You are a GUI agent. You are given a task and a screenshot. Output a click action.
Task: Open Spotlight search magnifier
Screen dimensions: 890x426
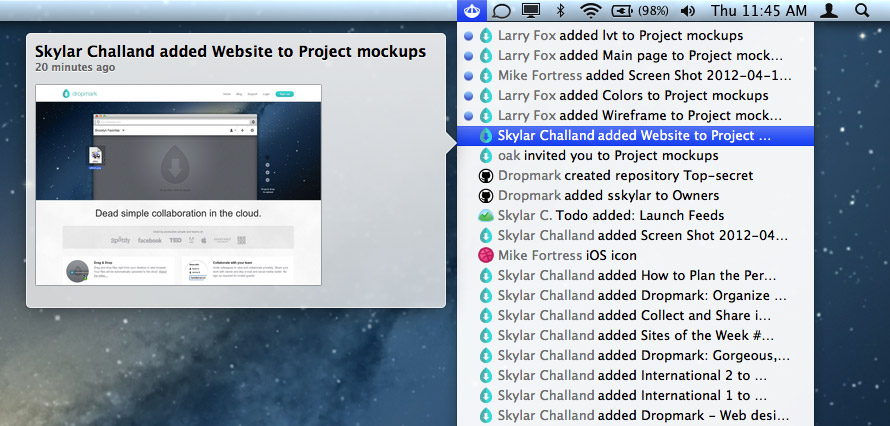pos(862,10)
